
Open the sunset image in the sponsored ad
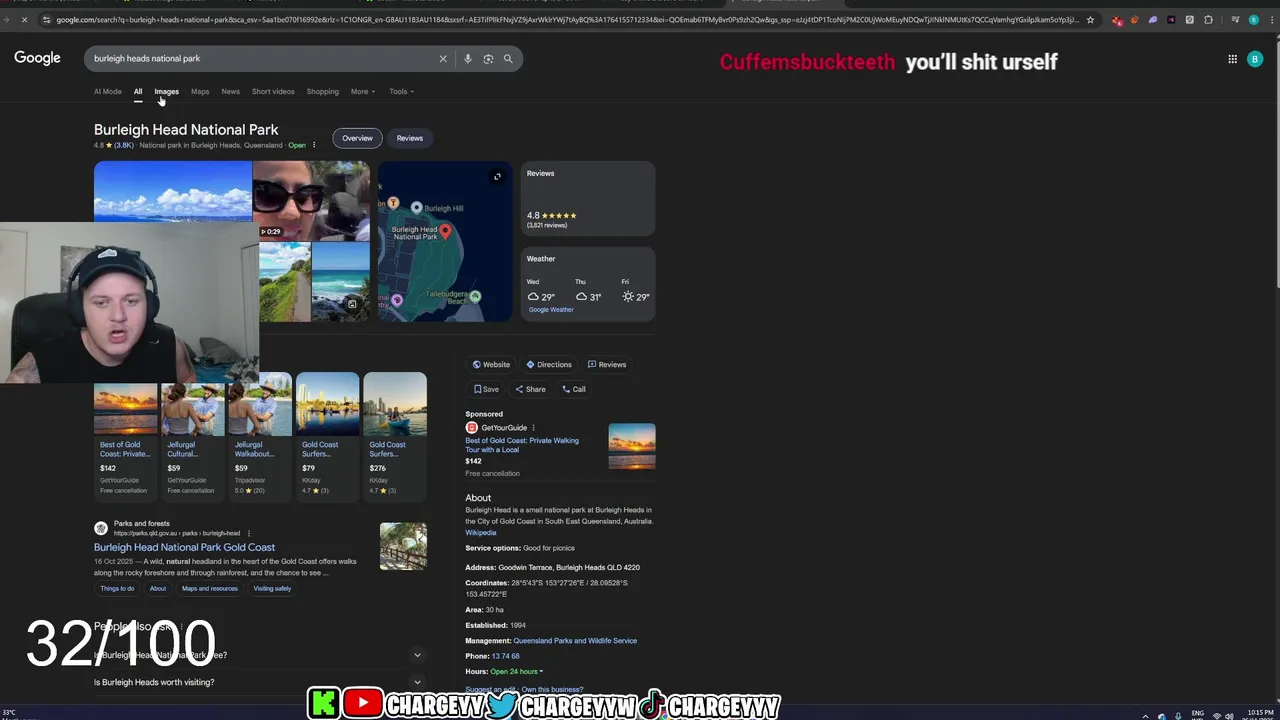(632, 446)
